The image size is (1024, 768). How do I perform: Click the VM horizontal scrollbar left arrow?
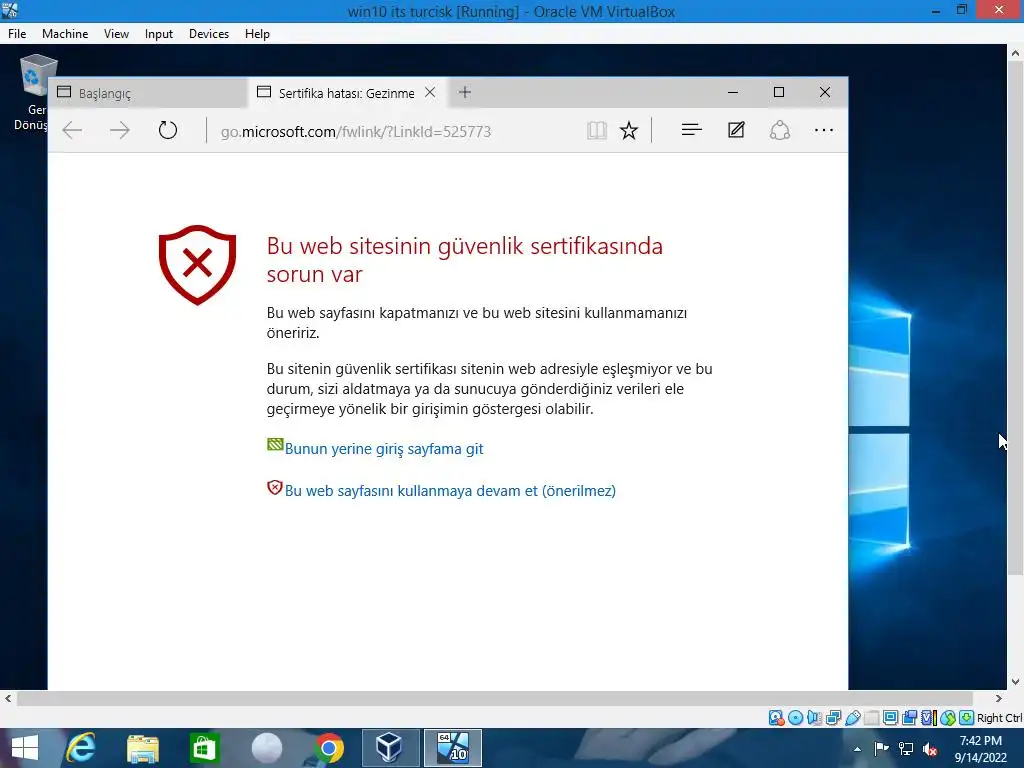pos(8,698)
